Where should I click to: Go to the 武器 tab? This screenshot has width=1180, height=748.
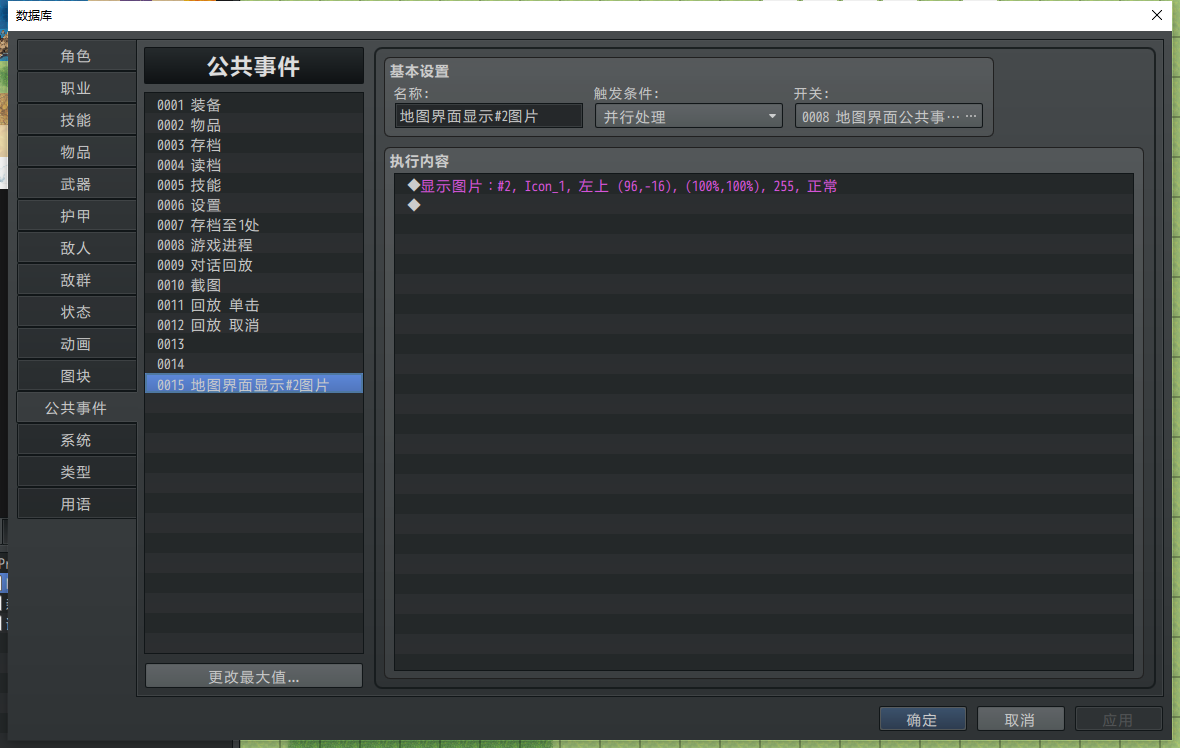[76, 184]
